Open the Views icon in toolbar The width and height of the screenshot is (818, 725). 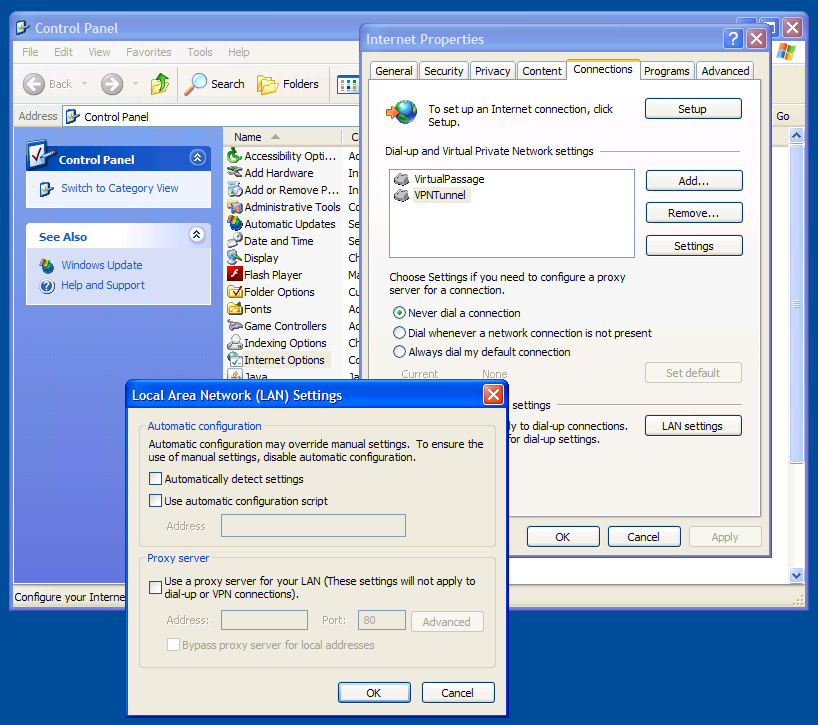(x=347, y=84)
